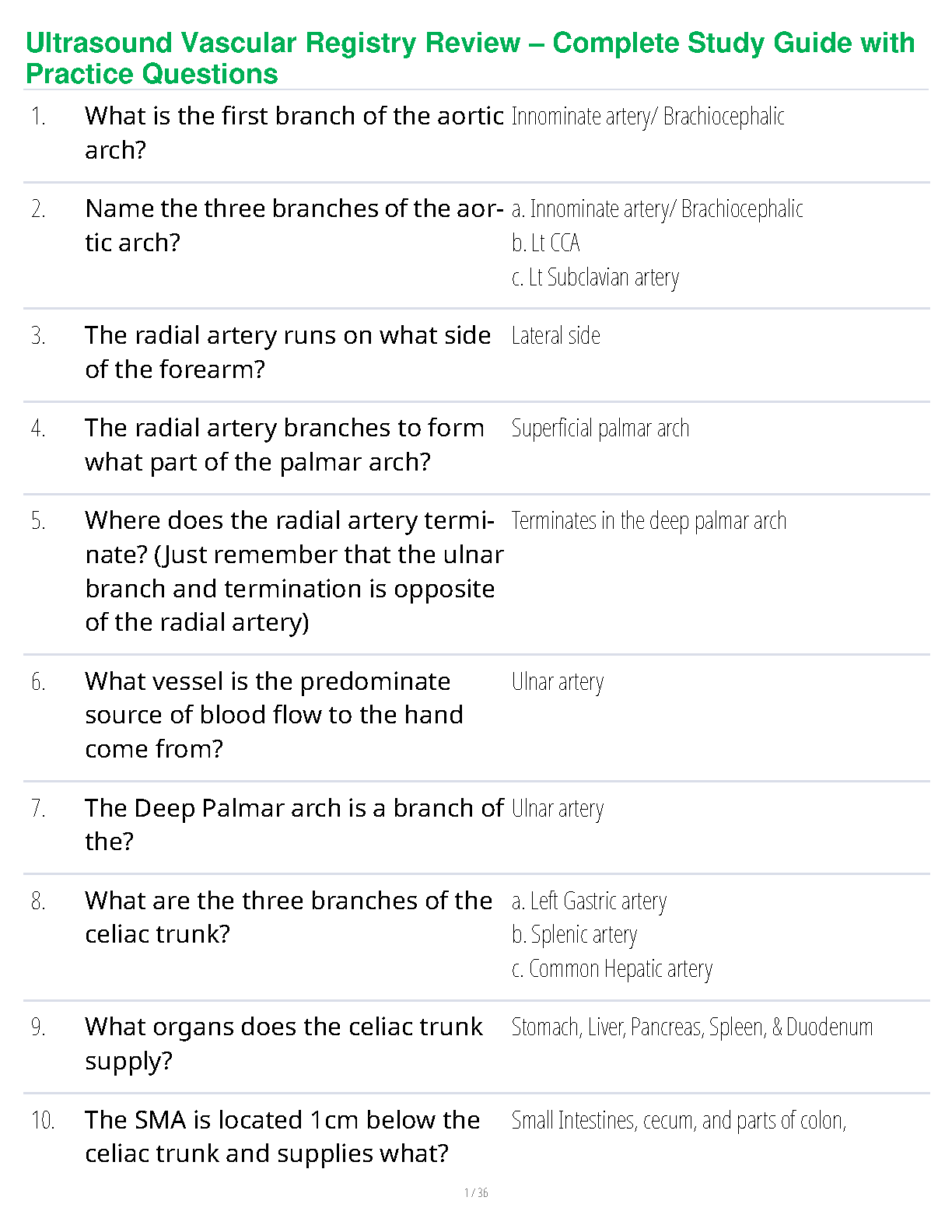Select the "a. Left Gastric artery" answer line
The image size is (952, 1232).
click(589, 901)
